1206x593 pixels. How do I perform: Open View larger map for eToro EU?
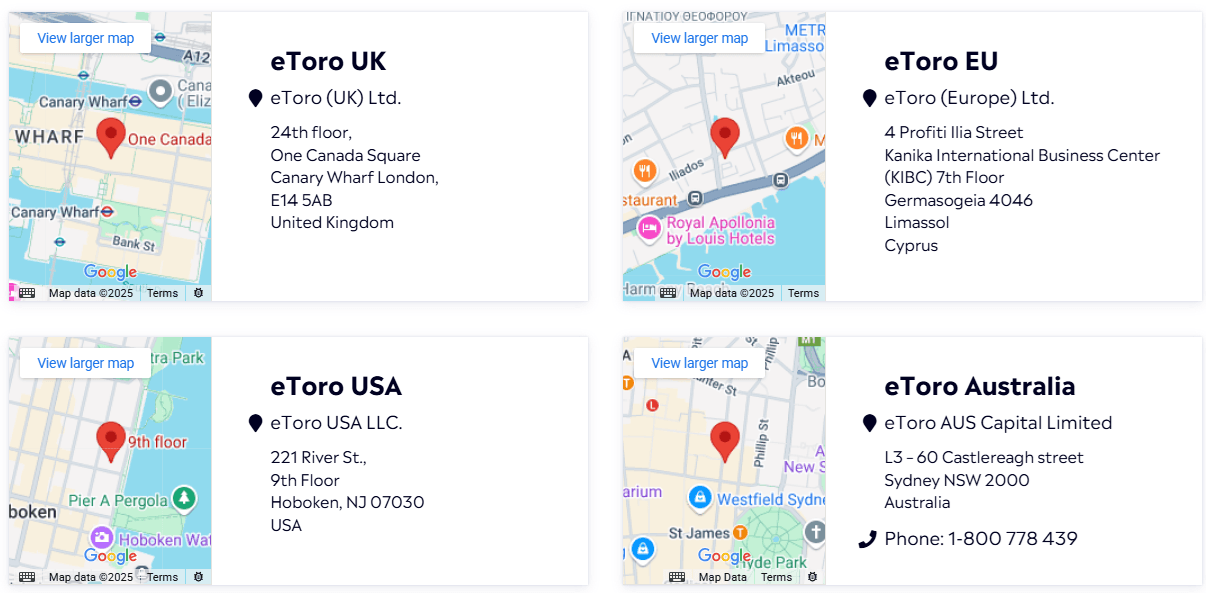click(x=700, y=38)
